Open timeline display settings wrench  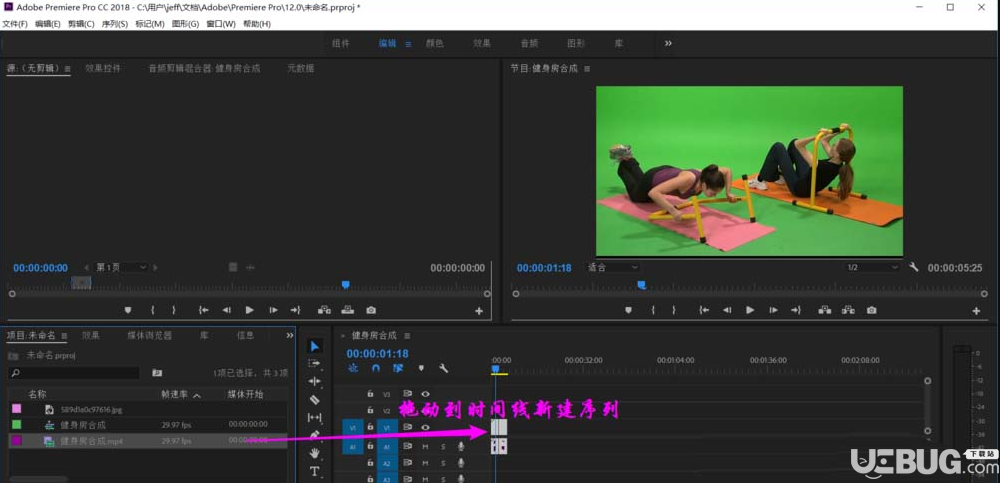[x=443, y=368]
